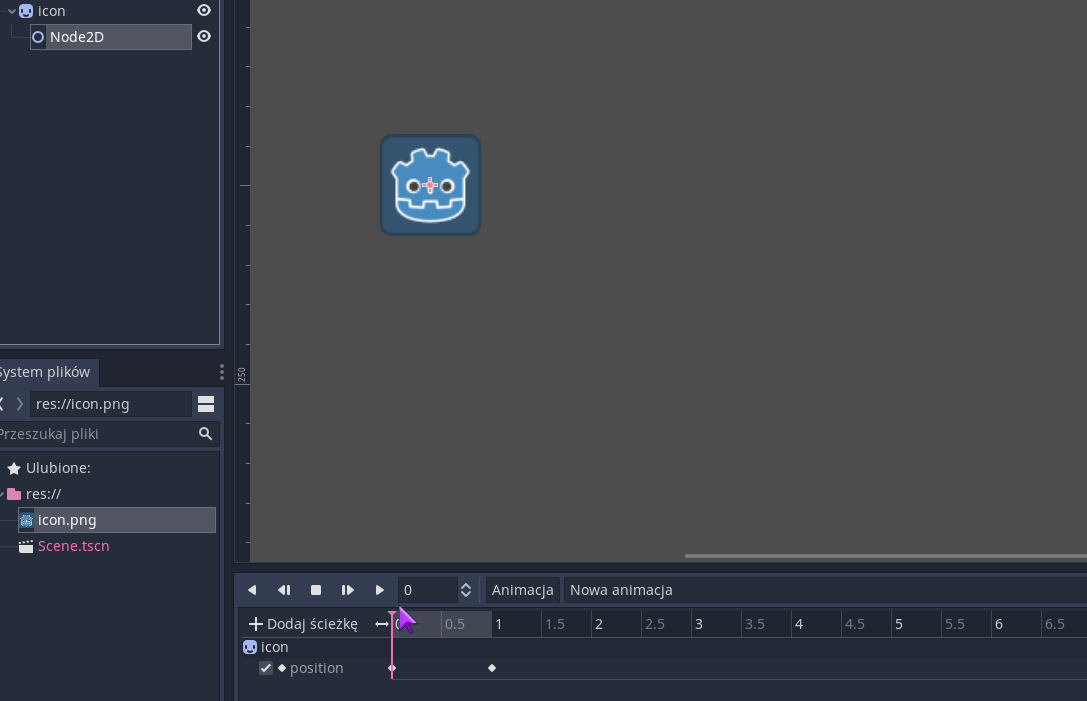Click the timeline name-column resize handle
This screenshot has height=701, width=1087.
click(382, 624)
